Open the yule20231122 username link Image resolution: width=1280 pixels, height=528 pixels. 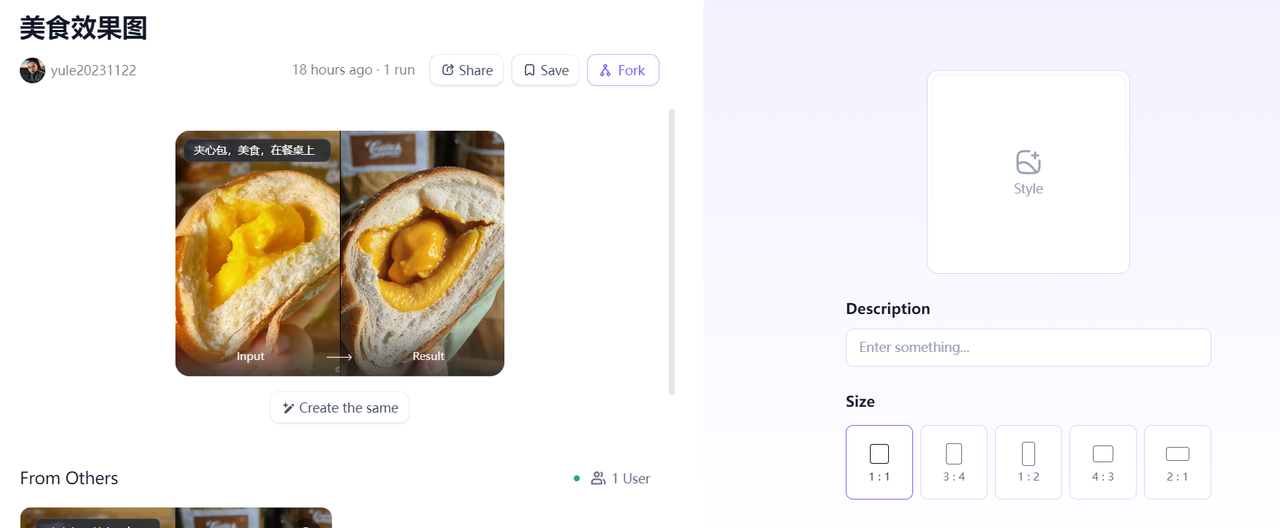tap(93, 70)
